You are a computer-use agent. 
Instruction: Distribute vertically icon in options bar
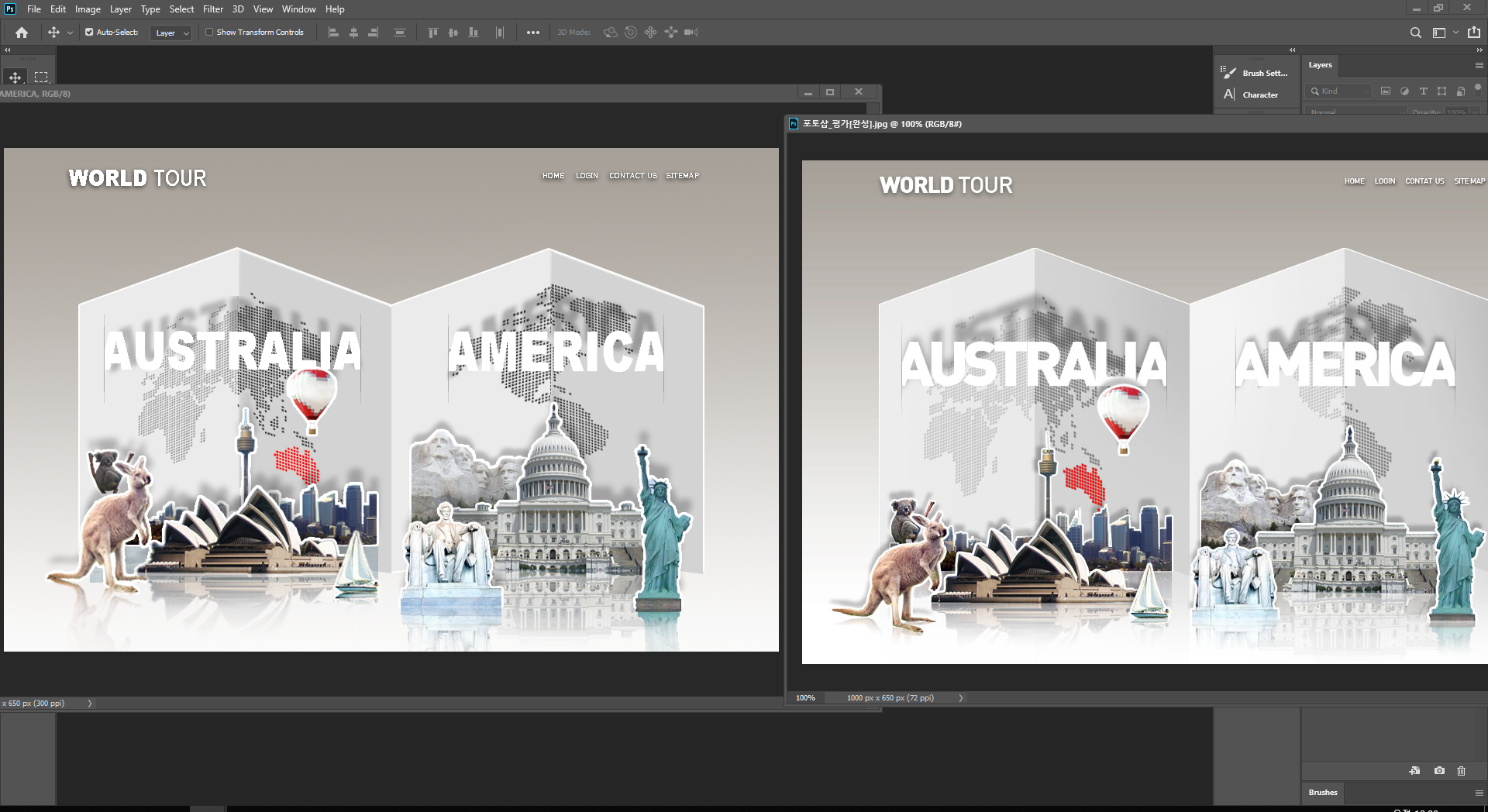[x=400, y=33]
